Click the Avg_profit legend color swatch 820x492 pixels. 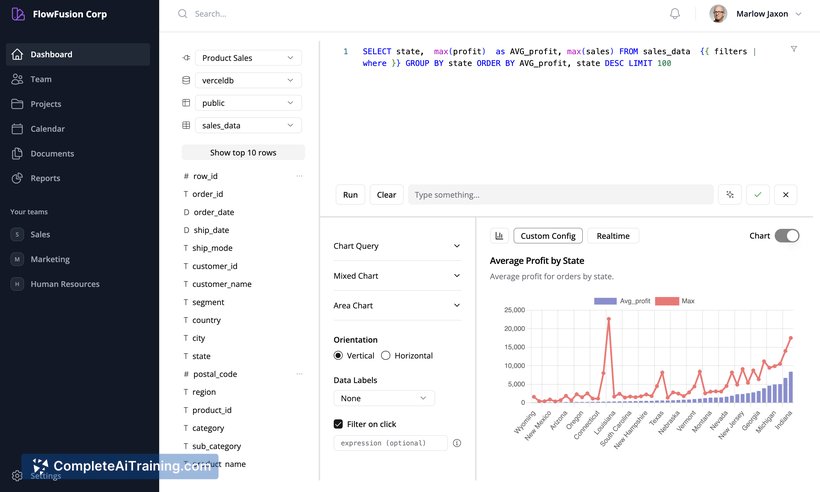[605, 301]
